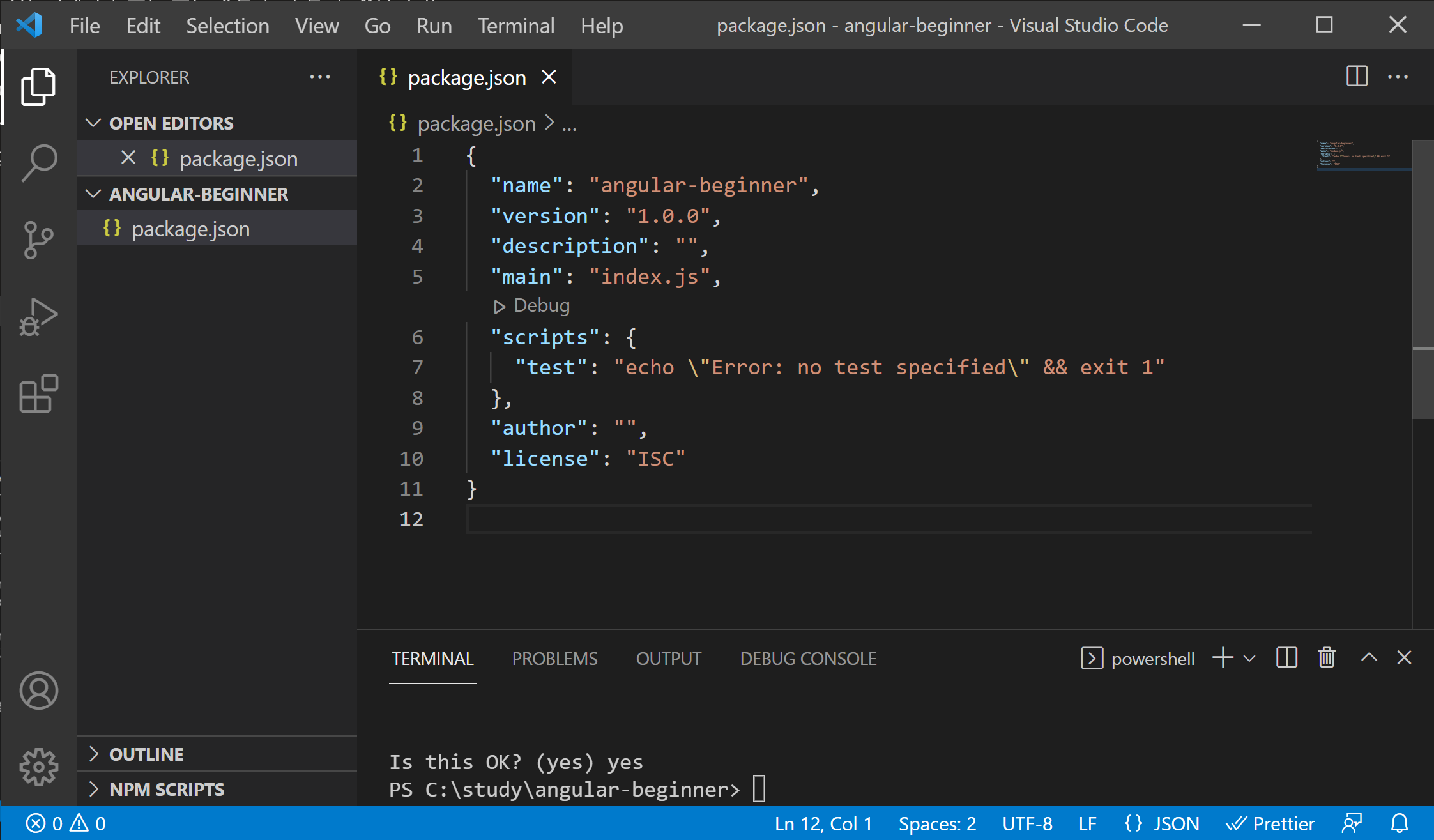
Task: Open the Manage gear menu
Action: click(39, 767)
